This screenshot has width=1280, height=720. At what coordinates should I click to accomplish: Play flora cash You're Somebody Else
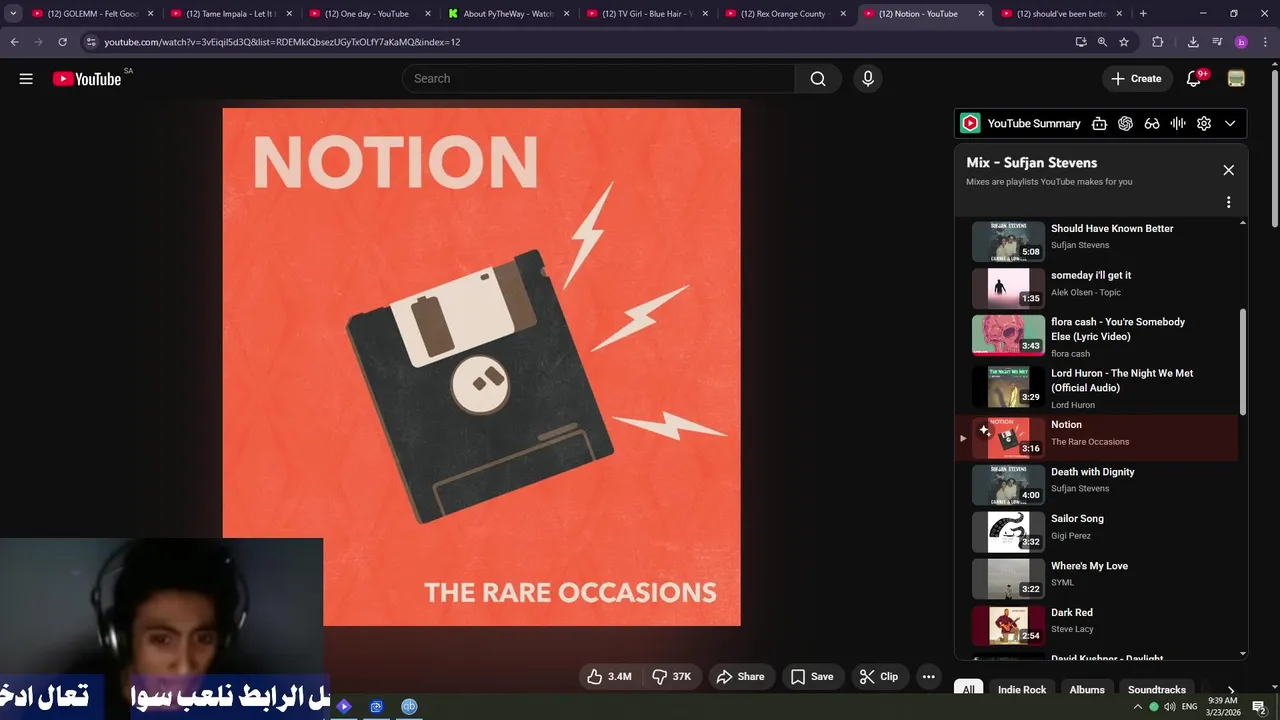click(1097, 337)
